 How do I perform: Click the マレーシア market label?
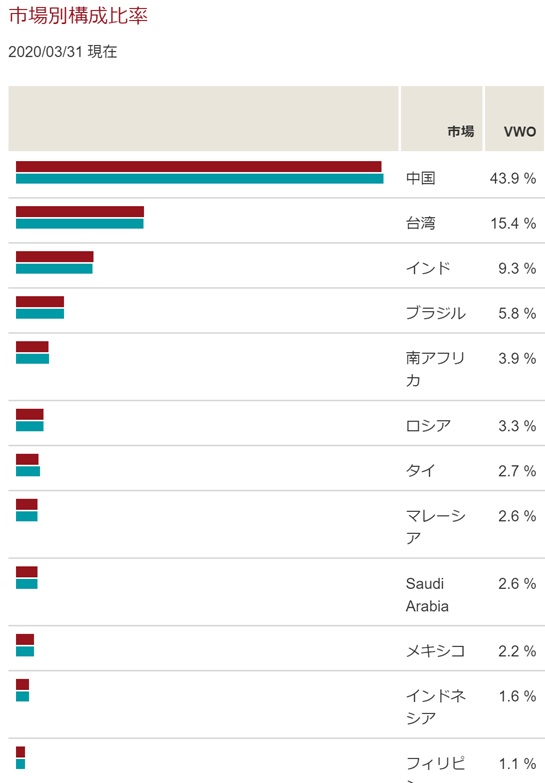[x=436, y=526]
